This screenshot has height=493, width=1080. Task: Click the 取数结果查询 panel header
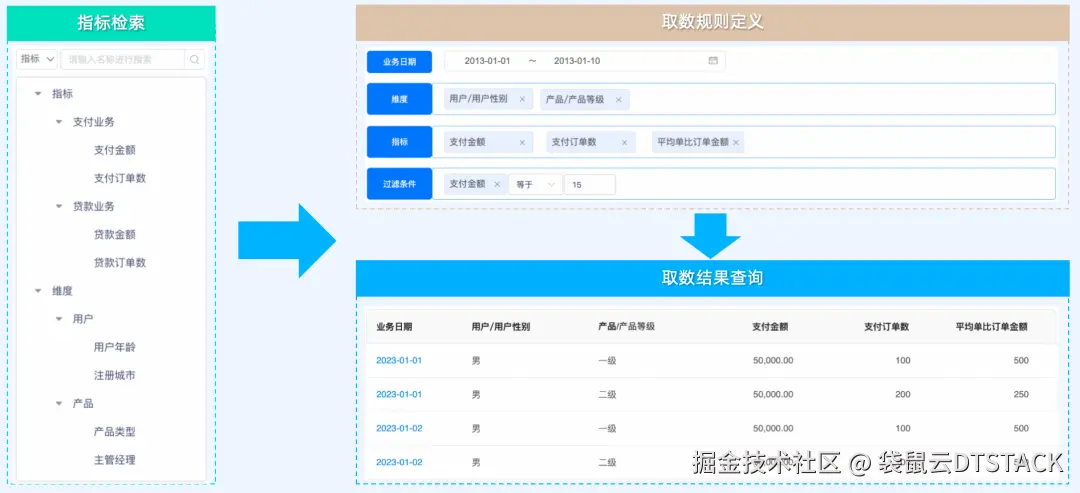click(x=712, y=278)
